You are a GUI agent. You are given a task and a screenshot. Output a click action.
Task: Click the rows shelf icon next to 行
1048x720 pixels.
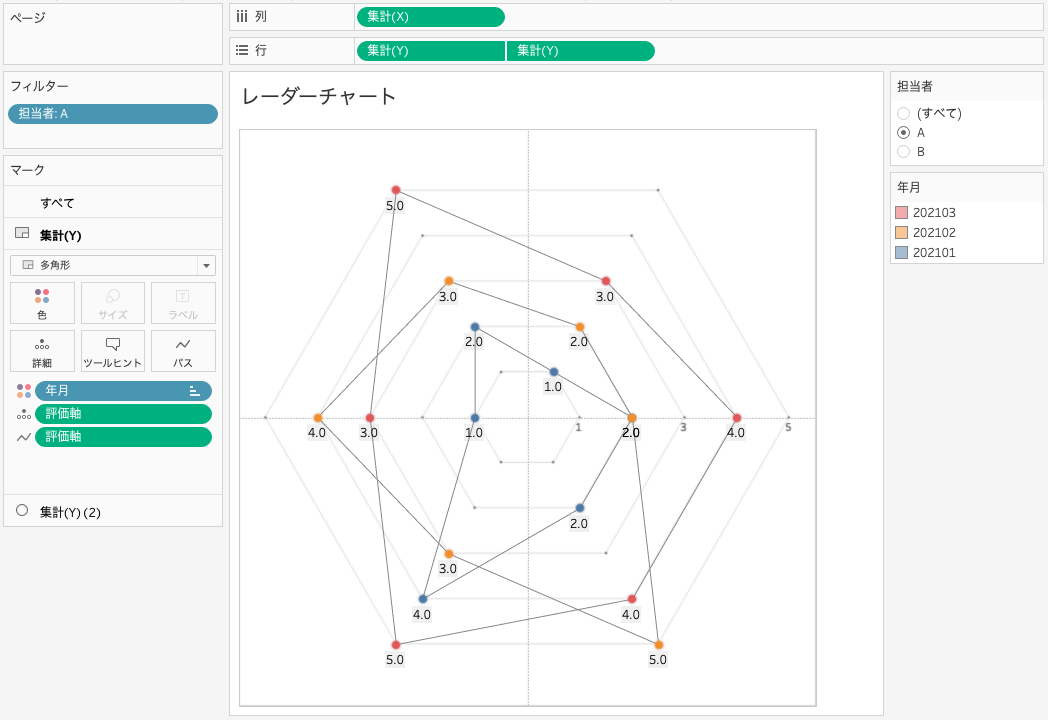242,50
